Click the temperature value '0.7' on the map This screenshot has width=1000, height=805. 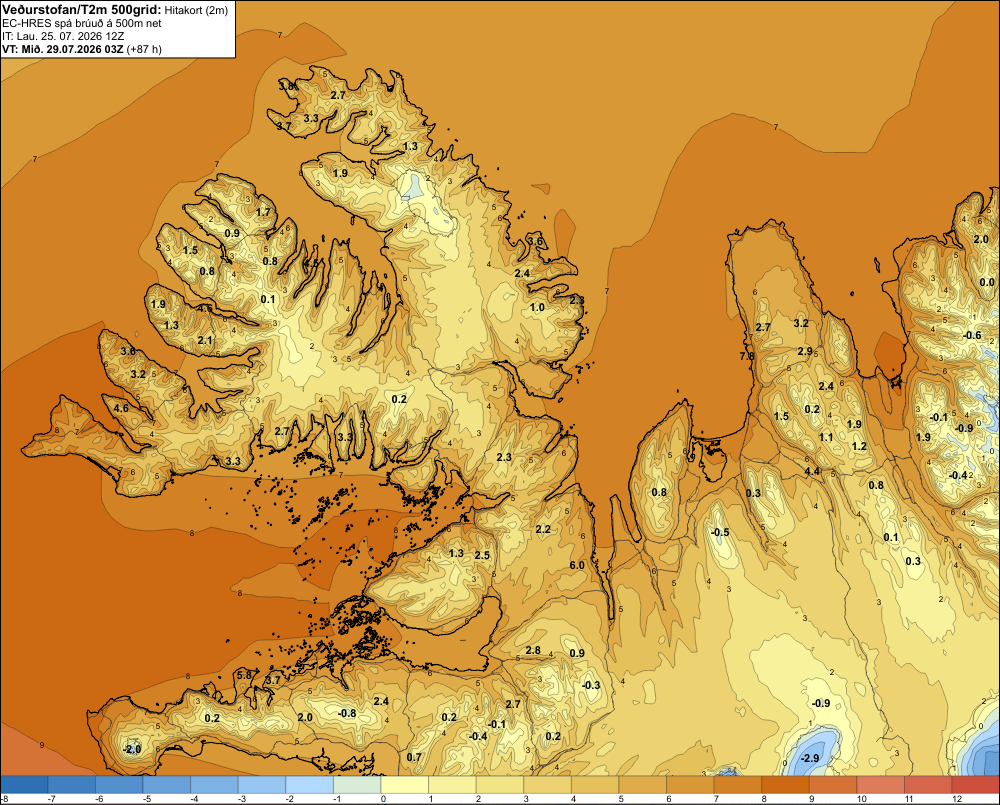pyautogui.click(x=414, y=757)
